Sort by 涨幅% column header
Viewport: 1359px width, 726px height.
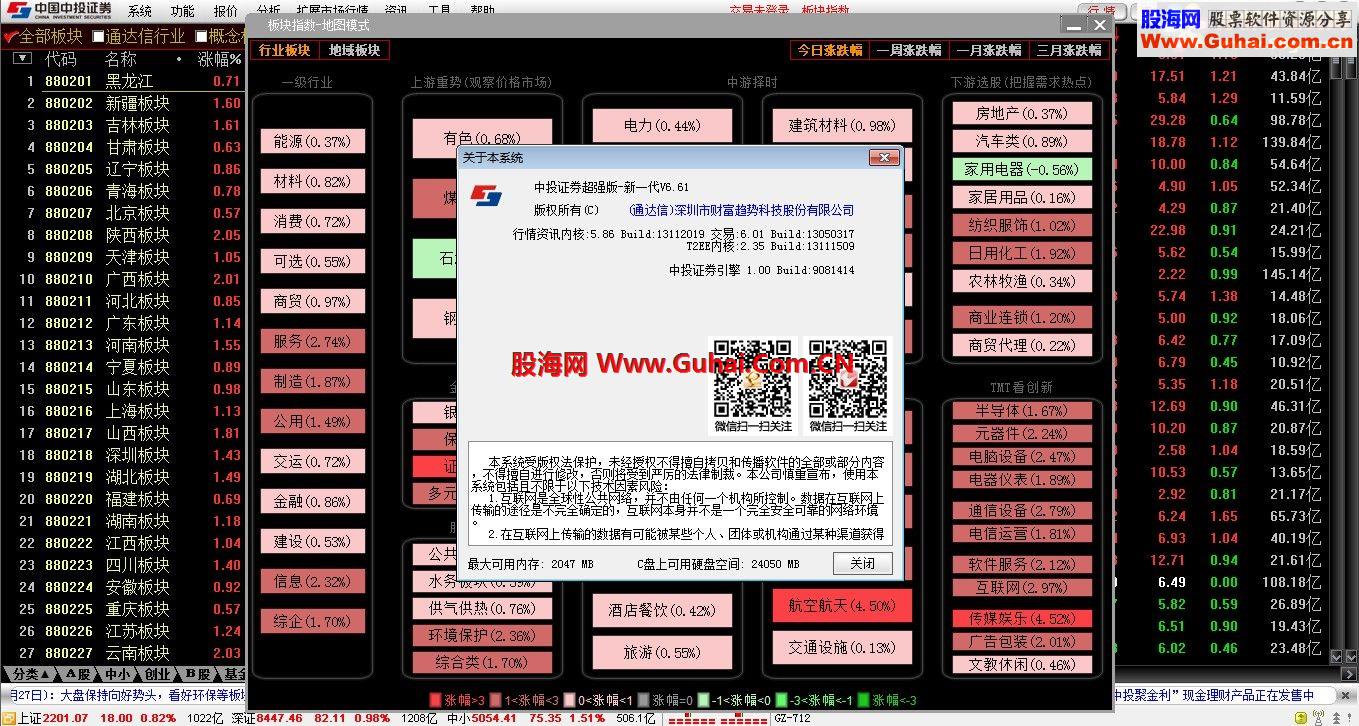(x=220, y=59)
